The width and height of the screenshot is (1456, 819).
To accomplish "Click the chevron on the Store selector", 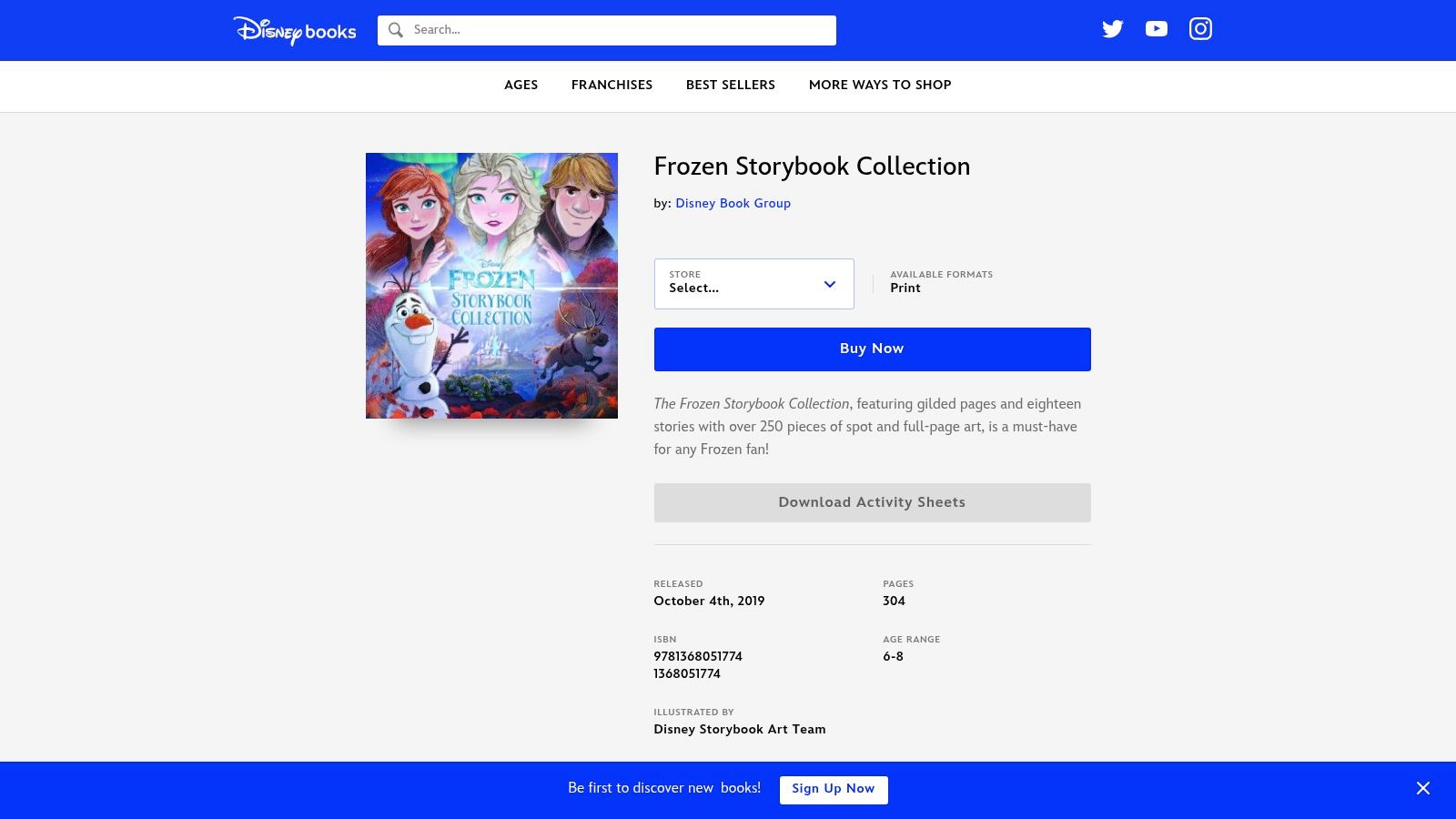I will pyautogui.click(x=829, y=284).
